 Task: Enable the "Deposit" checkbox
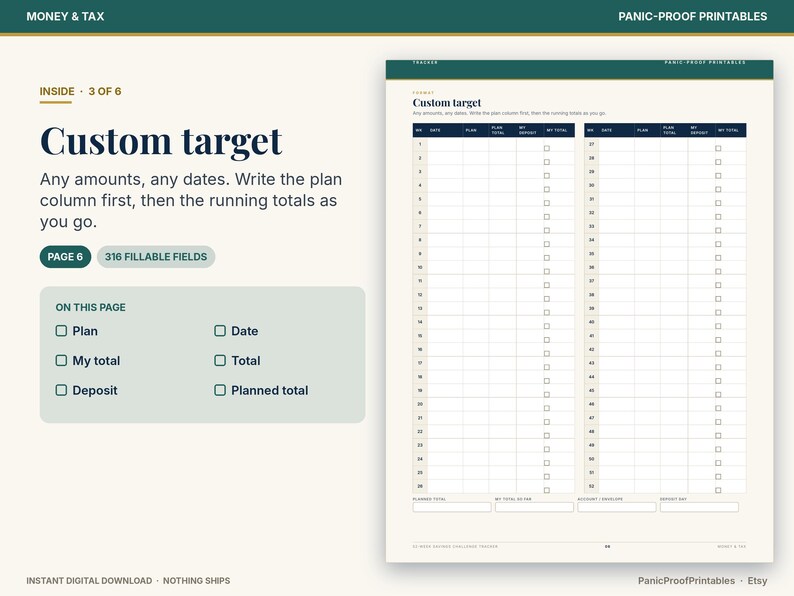tap(61, 390)
